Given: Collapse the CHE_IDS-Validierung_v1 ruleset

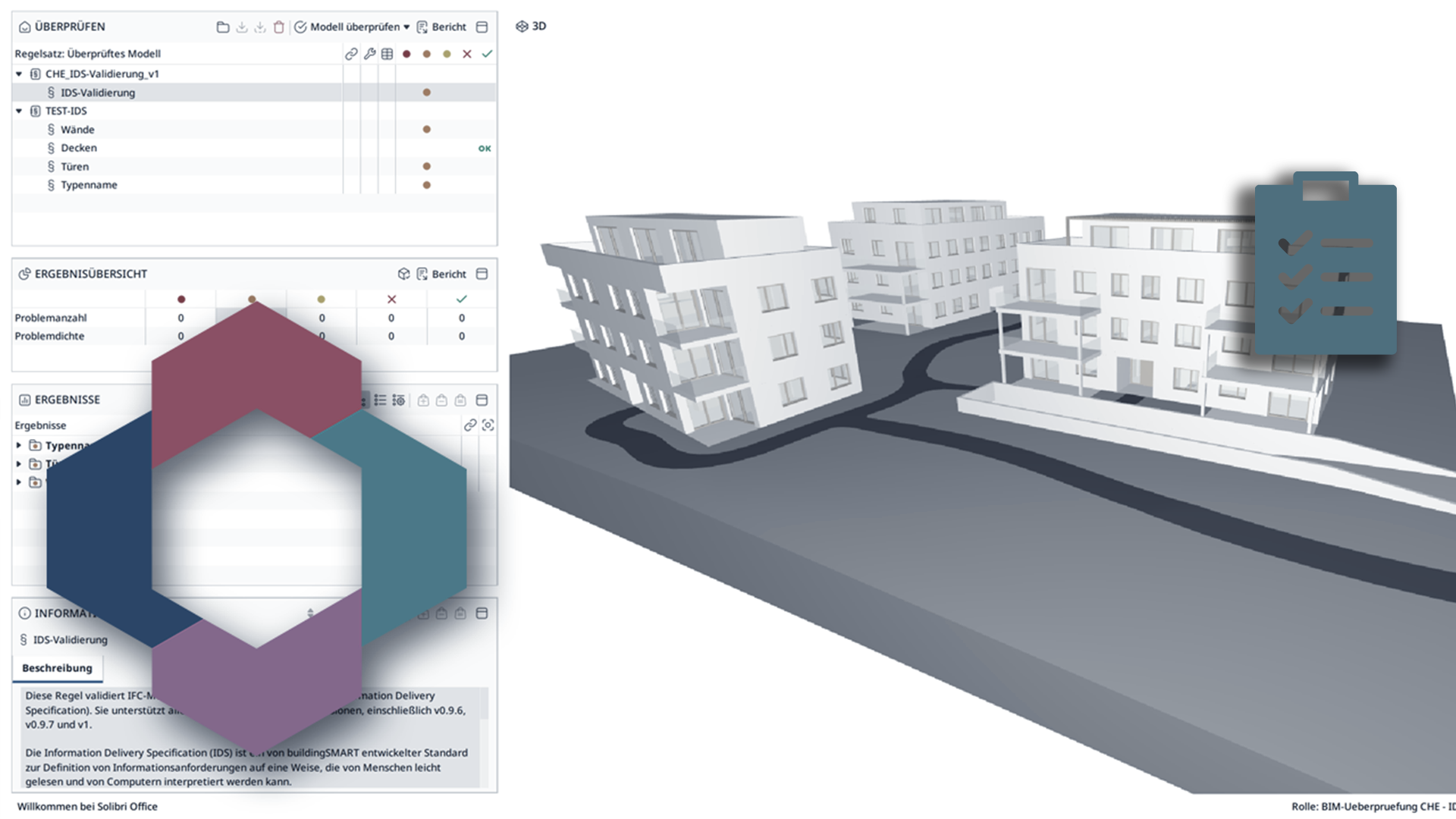Looking at the screenshot, I should pyautogui.click(x=19, y=74).
